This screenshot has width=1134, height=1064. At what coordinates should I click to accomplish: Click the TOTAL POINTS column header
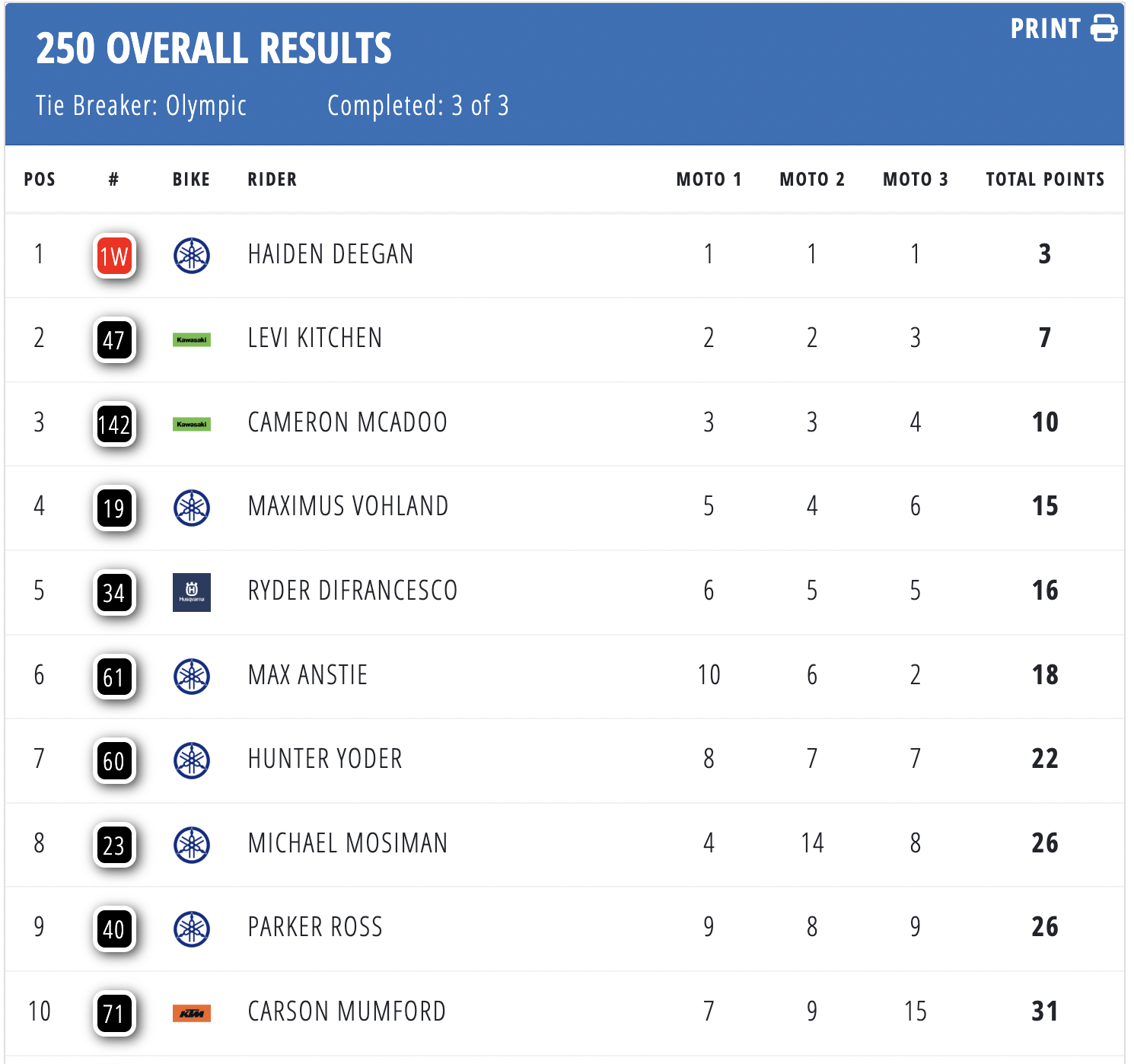[x=1045, y=180]
